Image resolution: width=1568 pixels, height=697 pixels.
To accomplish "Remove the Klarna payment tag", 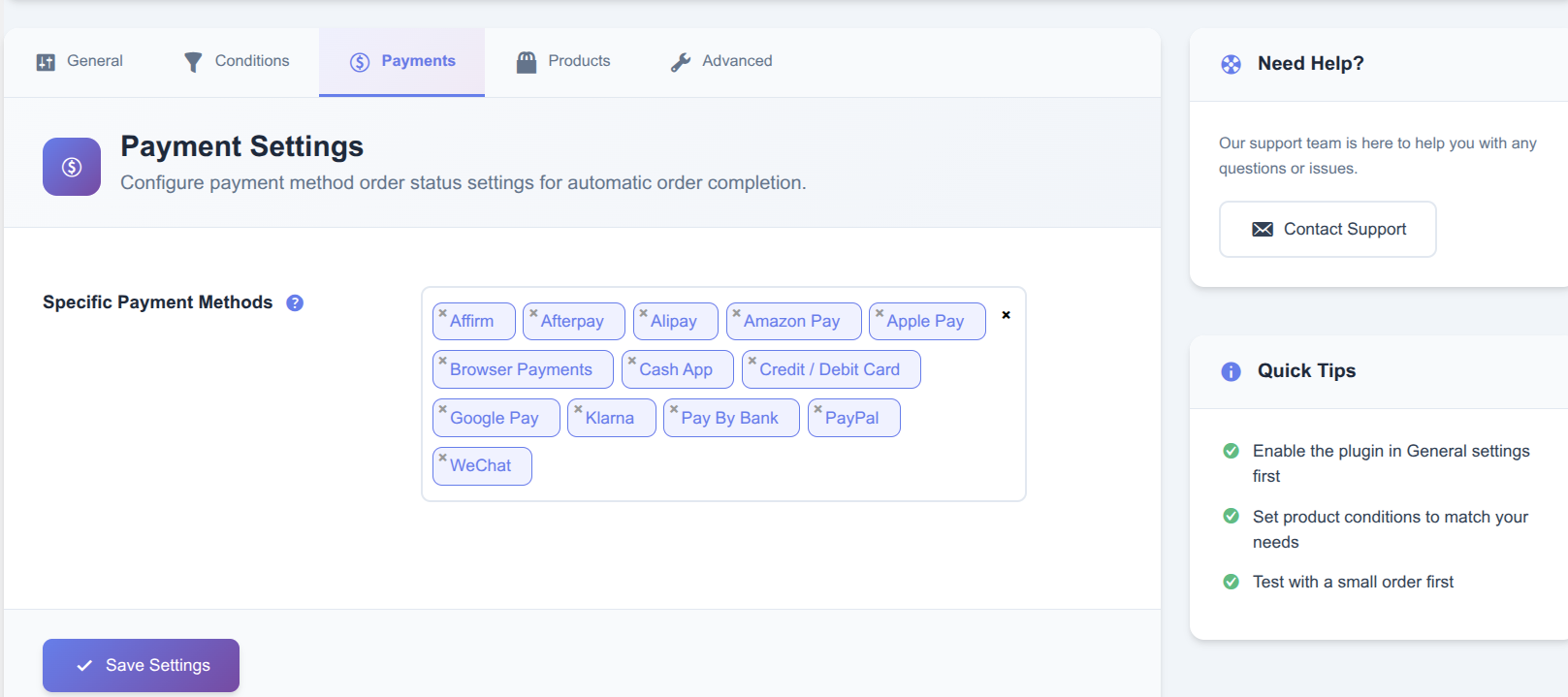I will click(x=578, y=409).
